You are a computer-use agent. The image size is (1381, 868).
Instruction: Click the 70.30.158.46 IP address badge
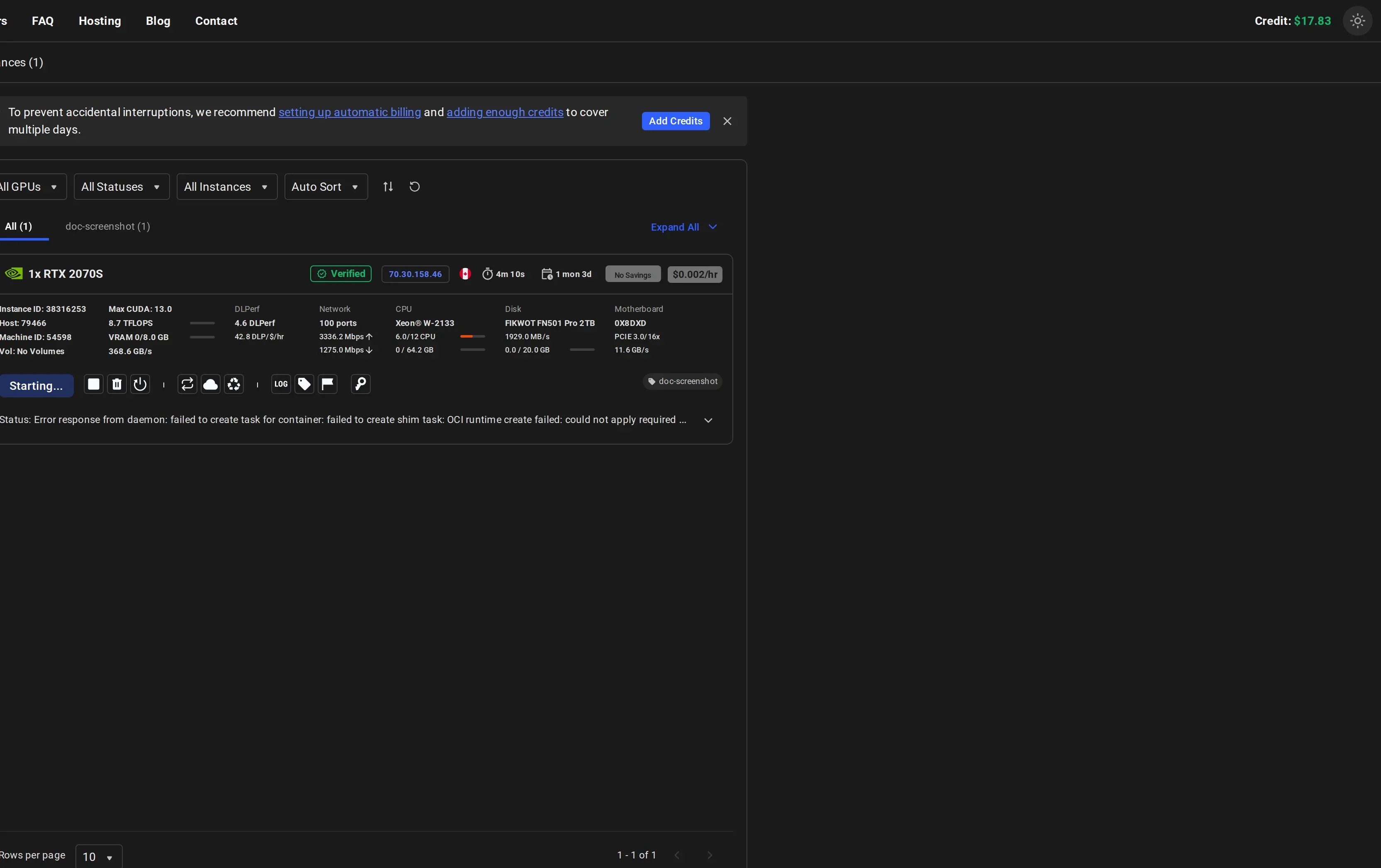point(415,274)
